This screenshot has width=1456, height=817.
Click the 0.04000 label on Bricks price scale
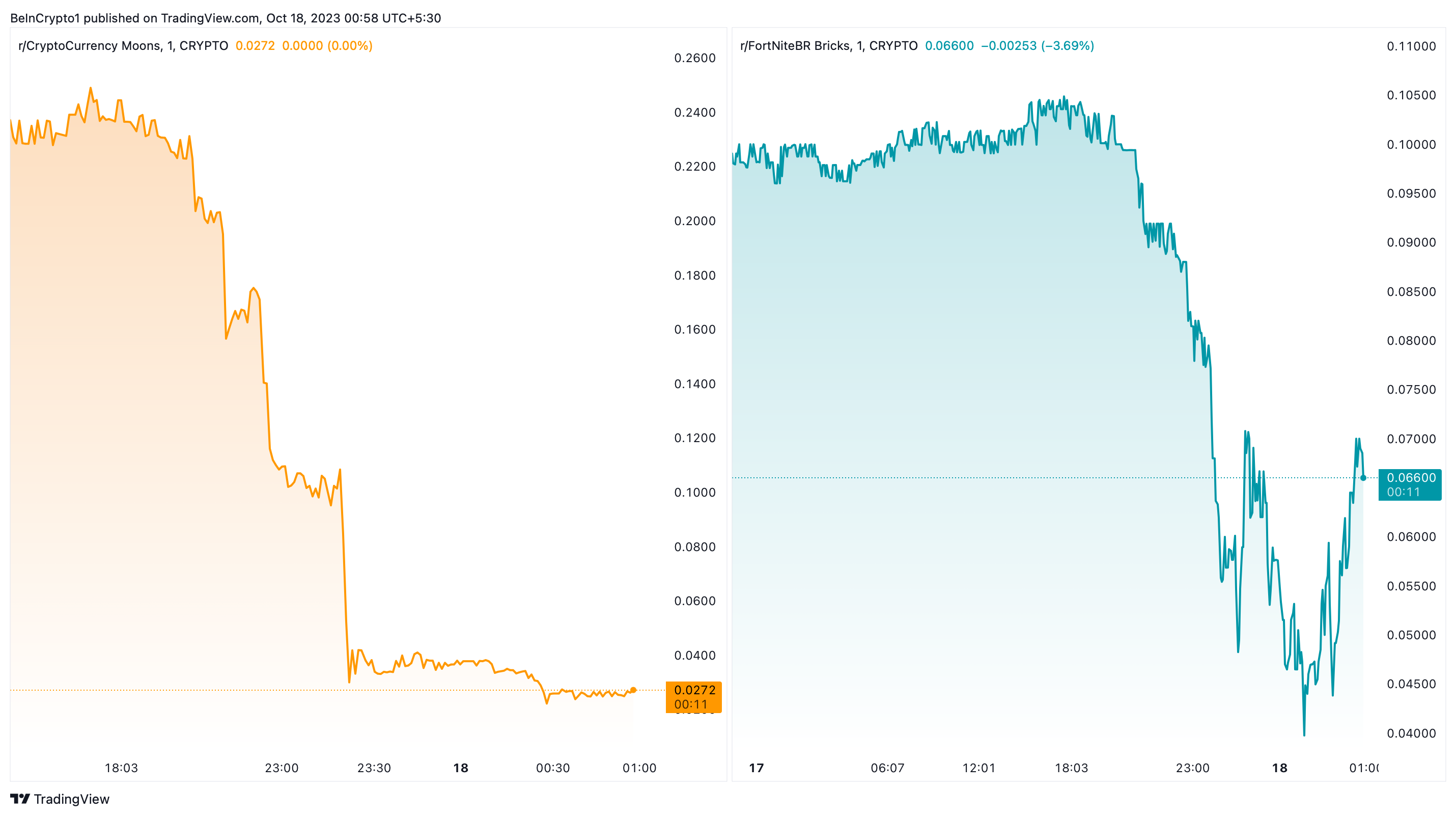coord(1411,733)
